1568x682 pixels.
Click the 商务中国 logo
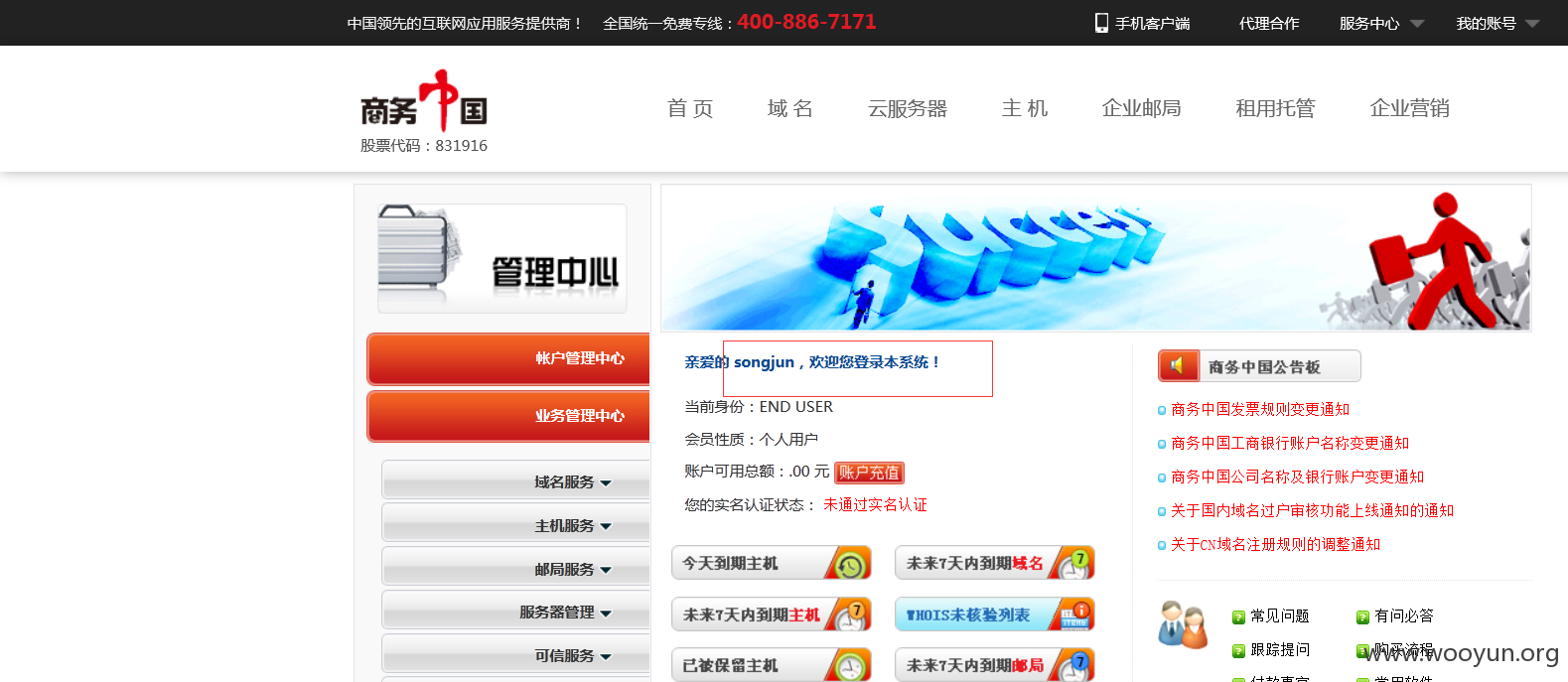(424, 101)
